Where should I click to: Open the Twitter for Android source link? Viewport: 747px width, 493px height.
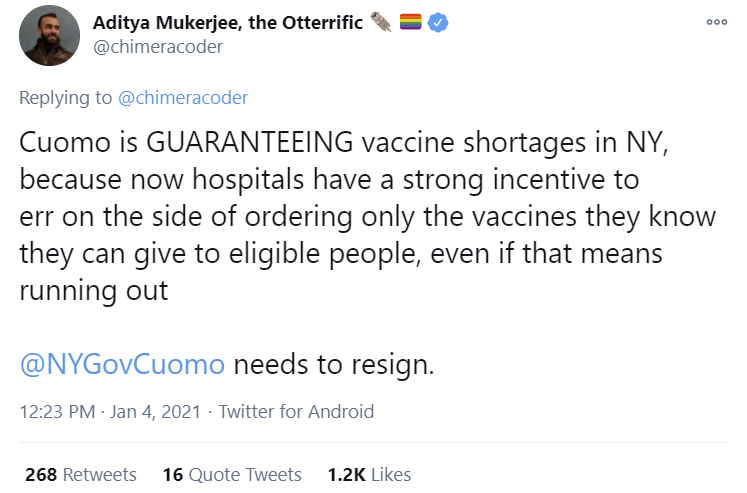pos(296,411)
